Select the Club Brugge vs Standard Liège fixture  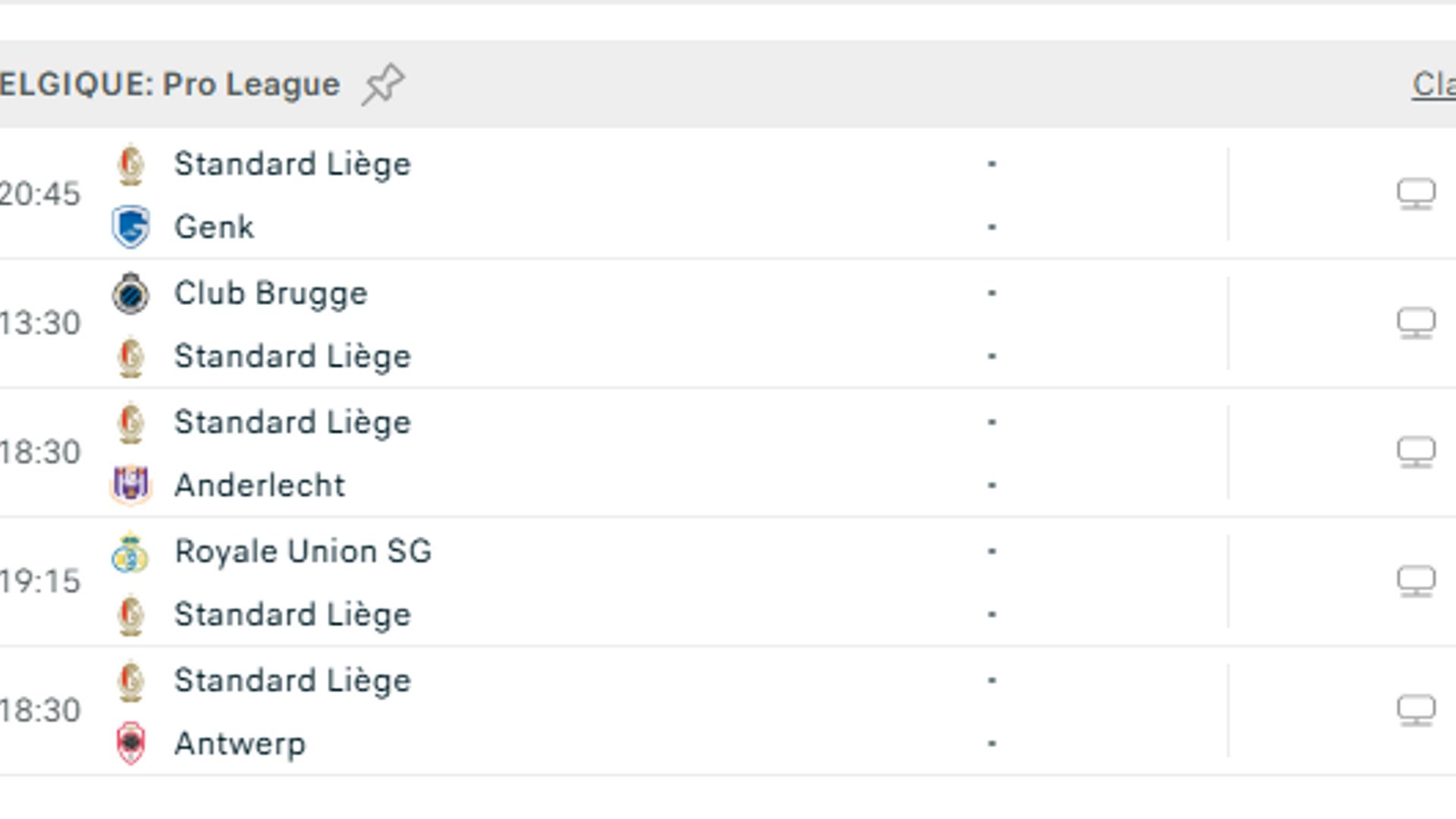[531, 322]
